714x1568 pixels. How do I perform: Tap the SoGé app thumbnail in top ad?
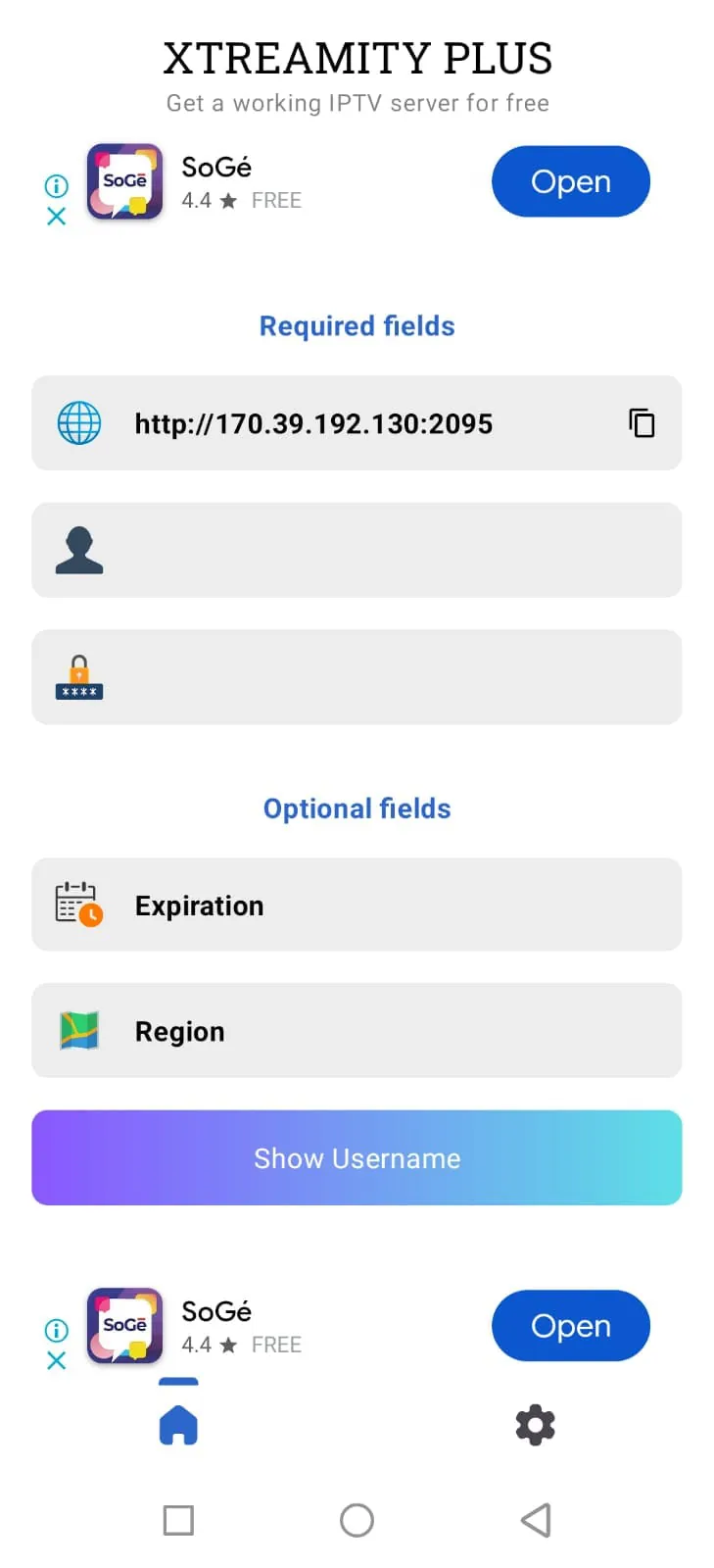[x=124, y=181]
